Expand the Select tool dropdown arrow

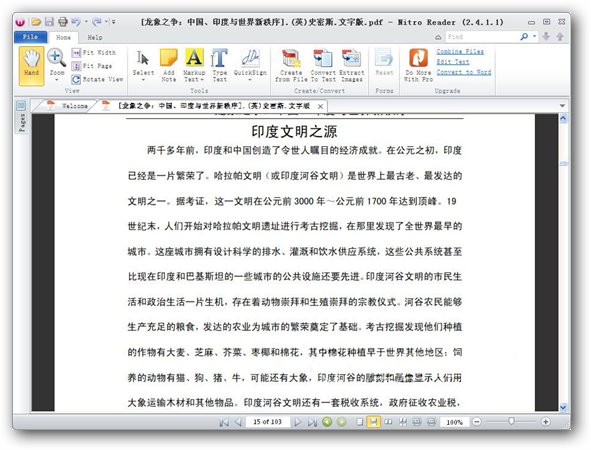(143, 80)
